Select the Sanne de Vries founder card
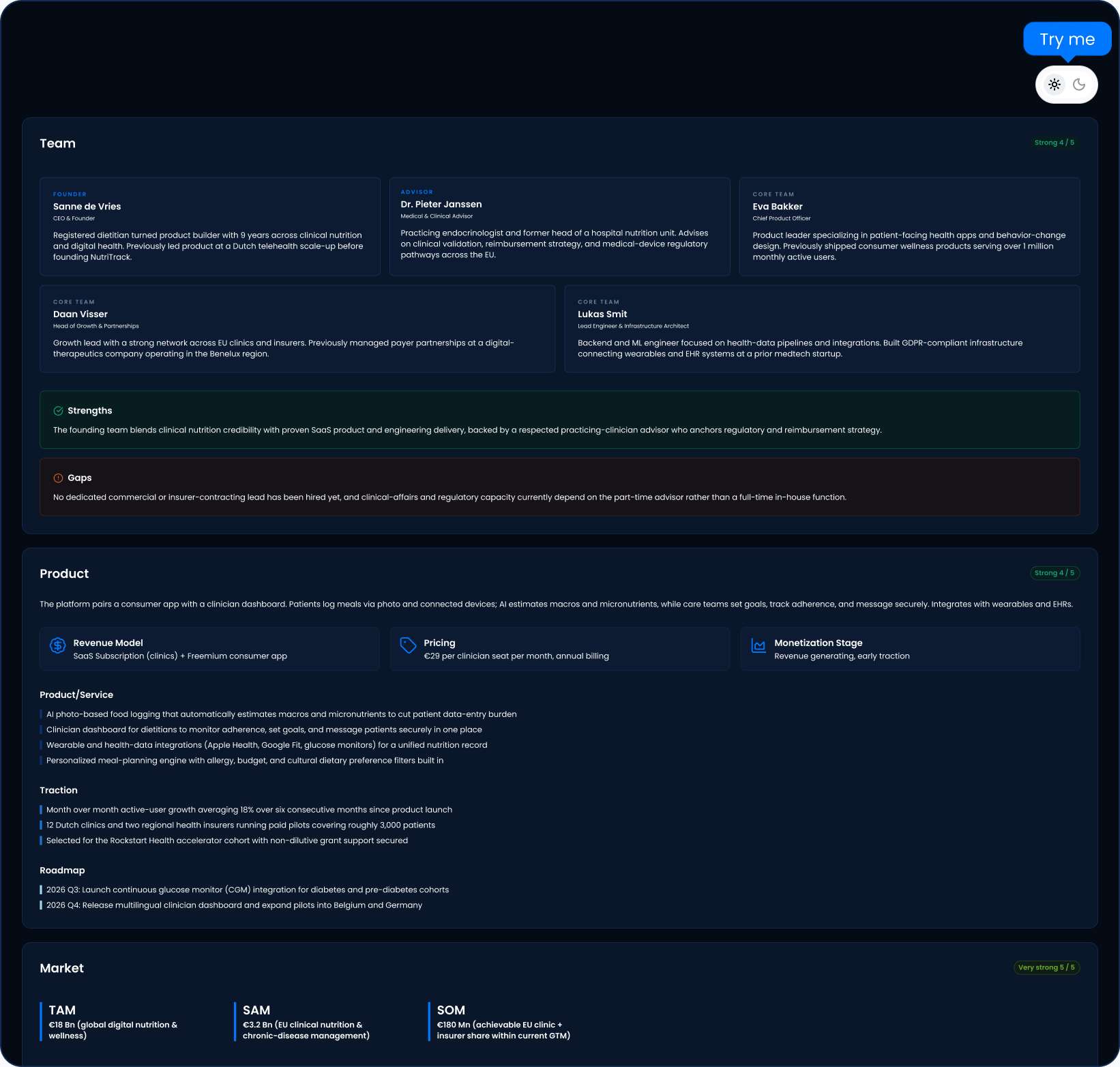This screenshot has height=1067, width=1120. pyautogui.click(x=210, y=226)
